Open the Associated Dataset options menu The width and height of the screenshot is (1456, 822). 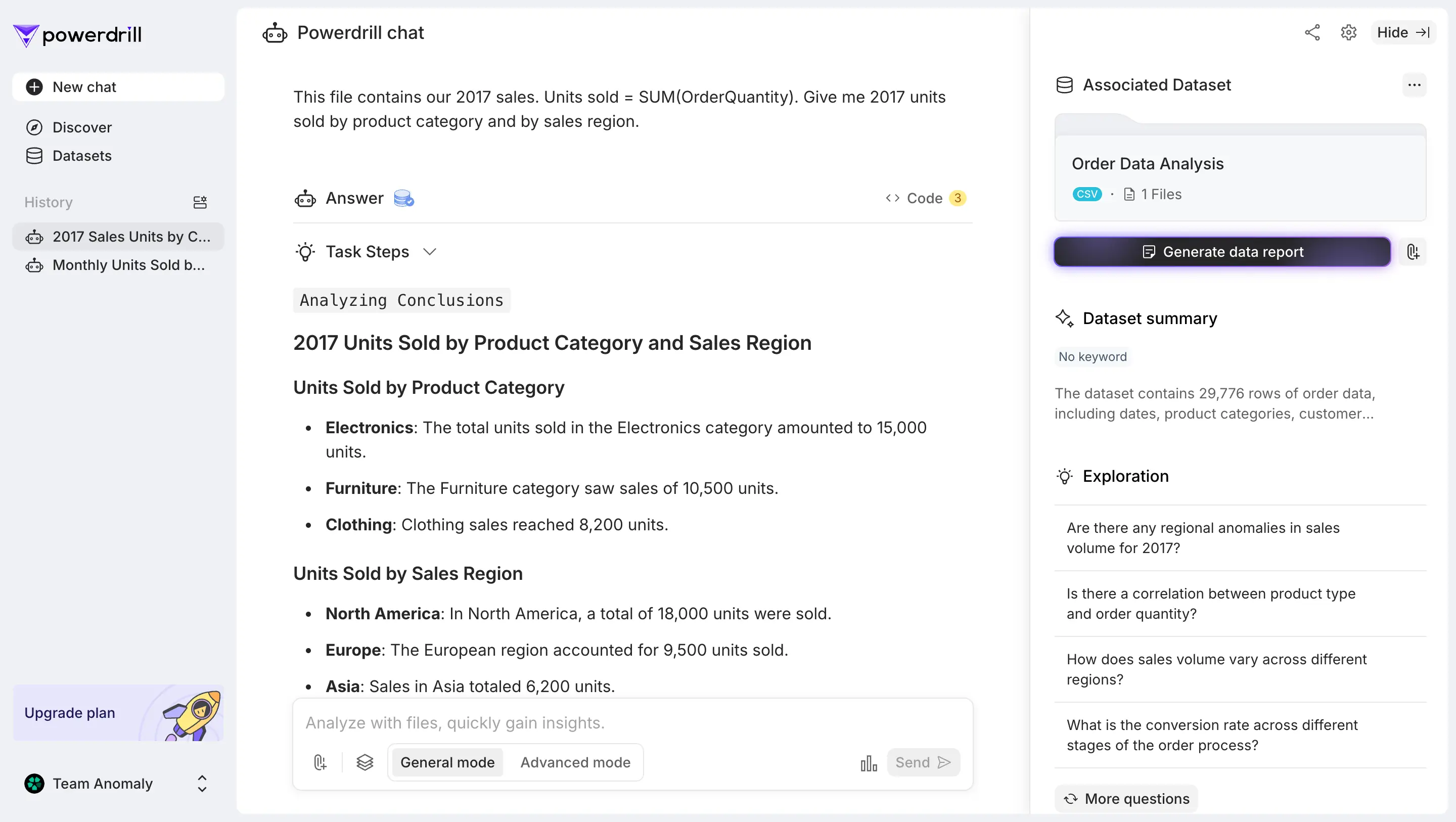pos(1414,85)
